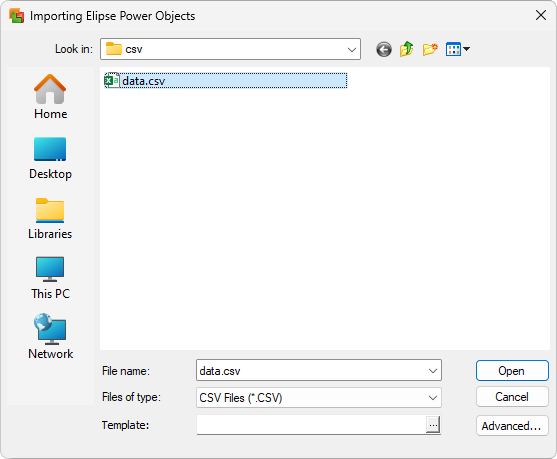Expand the File name dropdown arrow
This screenshot has width=557, height=459.
(x=433, y=371)
